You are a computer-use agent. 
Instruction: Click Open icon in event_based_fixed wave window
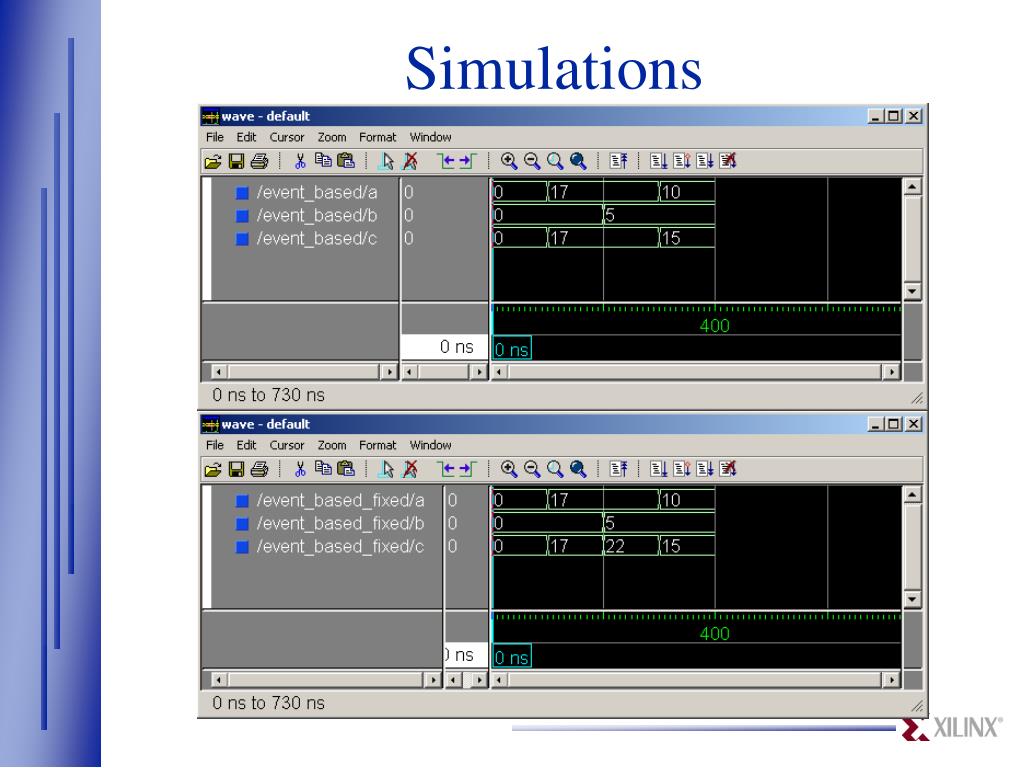(x=213, y=469)
